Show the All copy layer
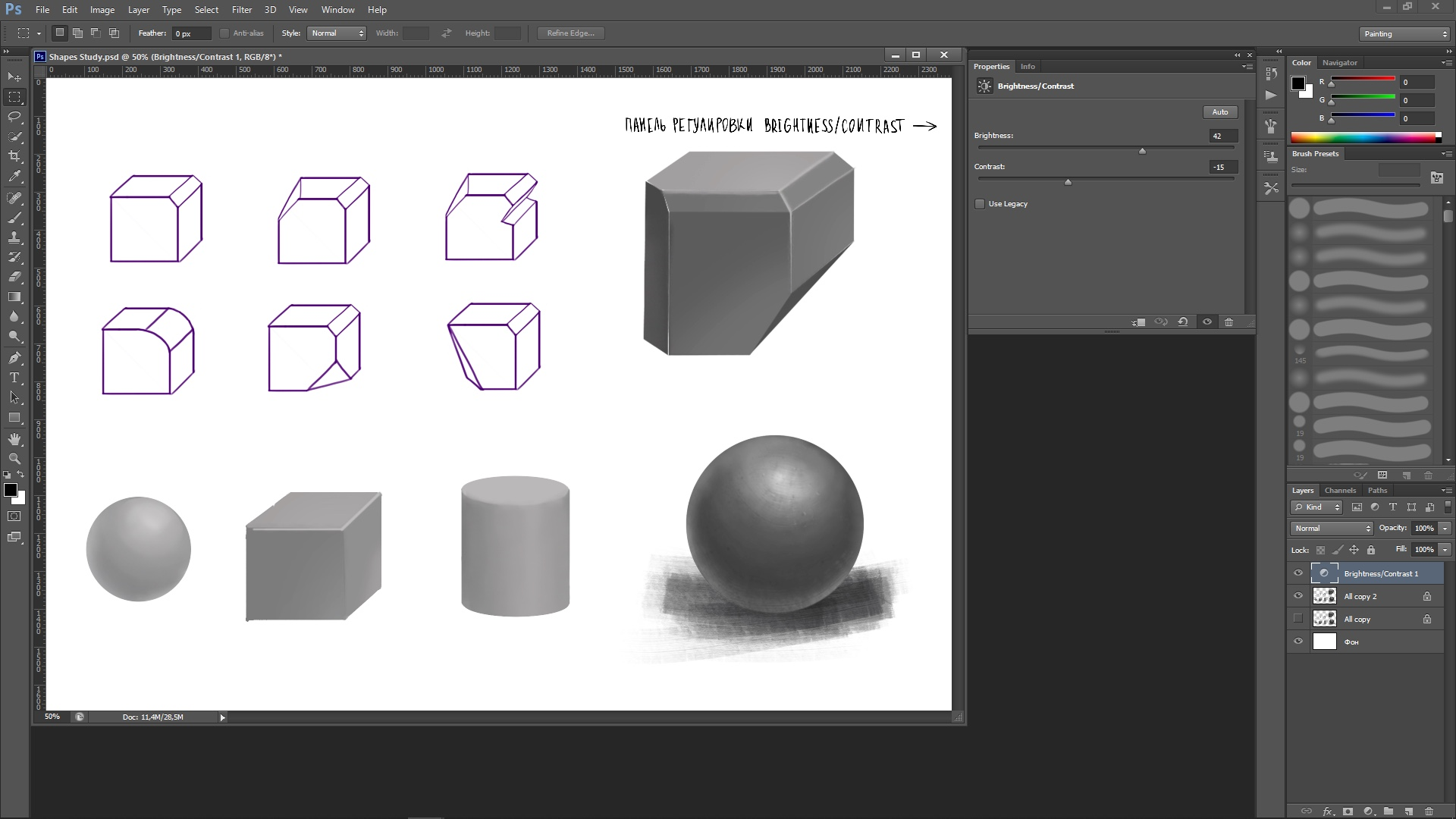This screenshot has height=819, width=1456. [1298, 619]
